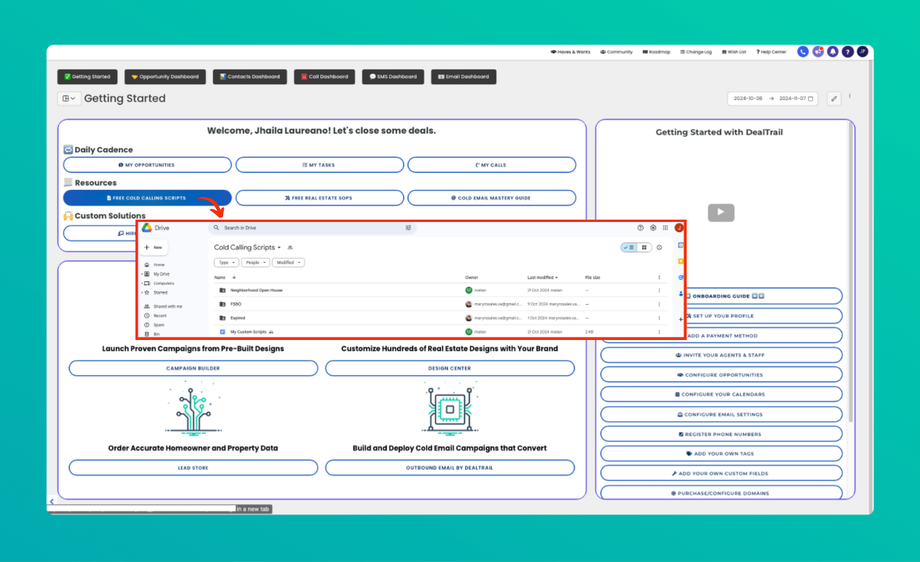Open the Contacts Dashboard tab
920x562 pixels.
tap(249, 77)
